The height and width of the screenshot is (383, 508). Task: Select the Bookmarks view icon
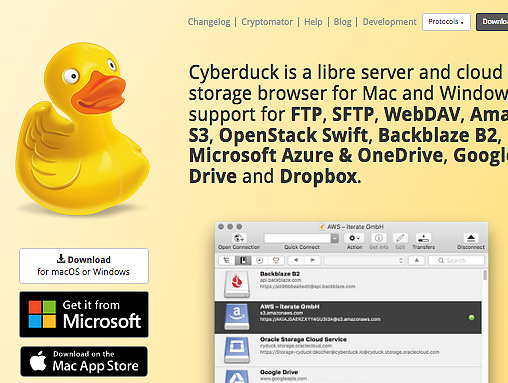click(x=243, y=260)
